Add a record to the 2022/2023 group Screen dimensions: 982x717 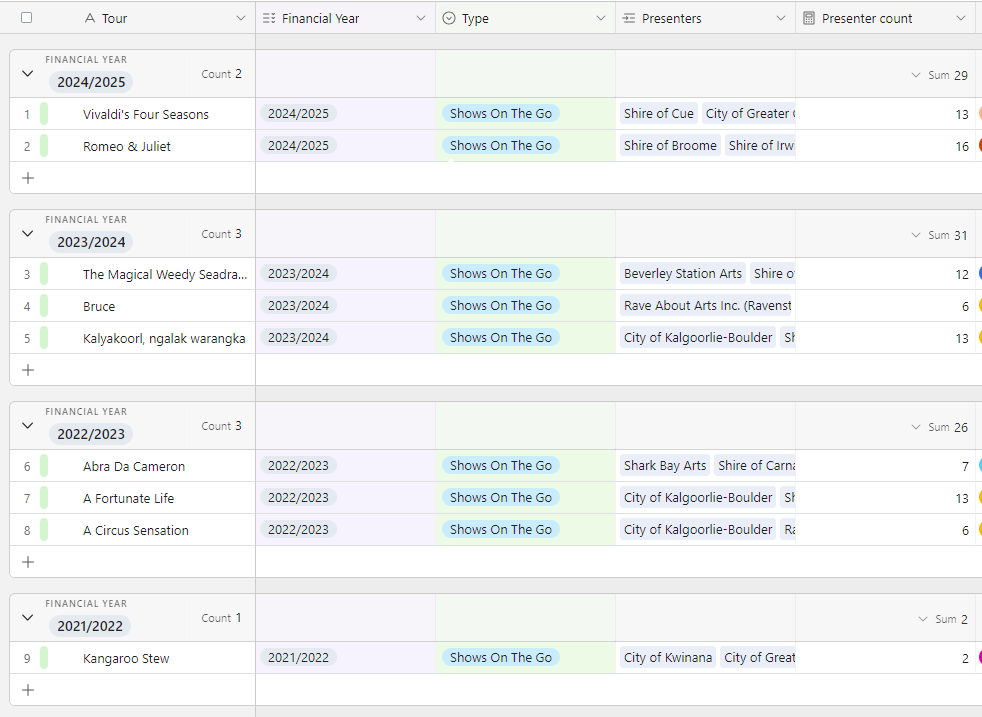pyautogui.click(x=28, y=562)
